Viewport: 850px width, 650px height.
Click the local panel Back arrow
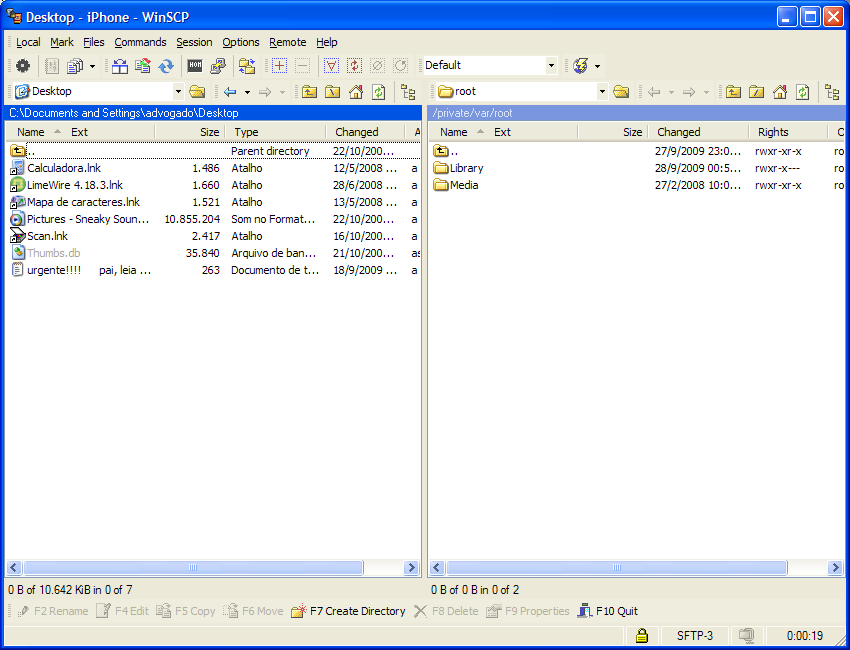click(230, 92)
